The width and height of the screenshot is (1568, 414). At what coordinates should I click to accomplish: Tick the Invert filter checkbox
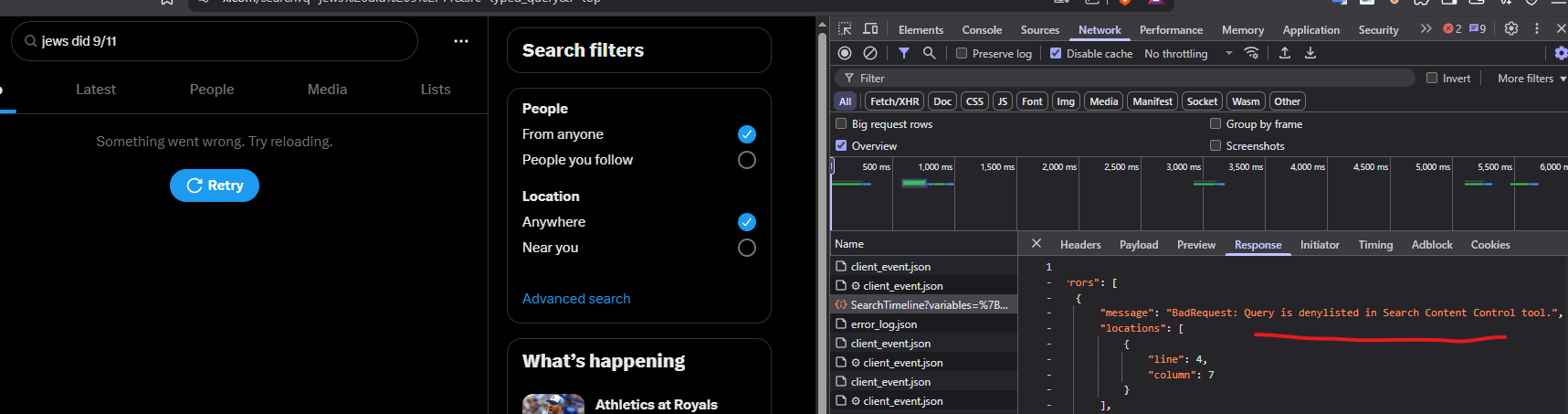click(1432, 78)
